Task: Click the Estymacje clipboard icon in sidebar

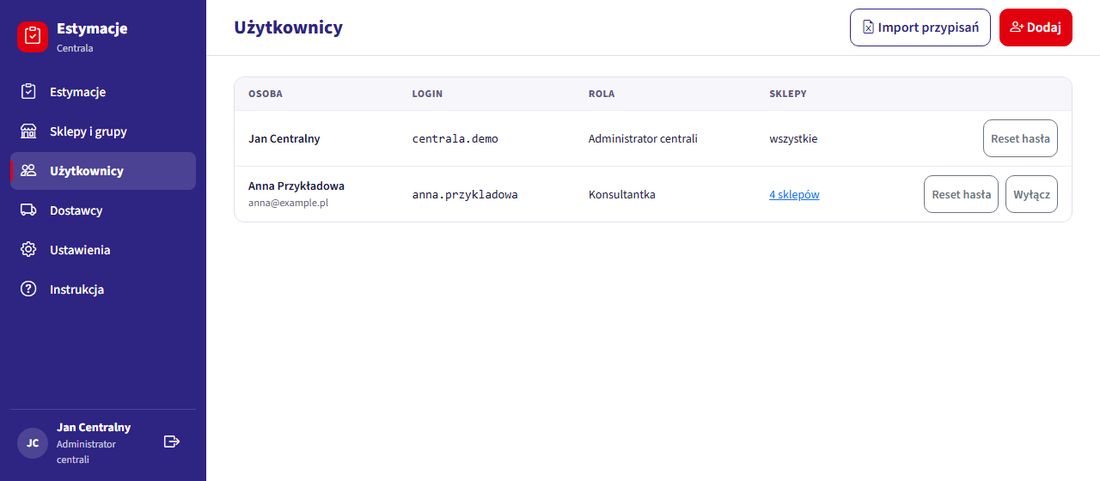Action: pos(28,92)
